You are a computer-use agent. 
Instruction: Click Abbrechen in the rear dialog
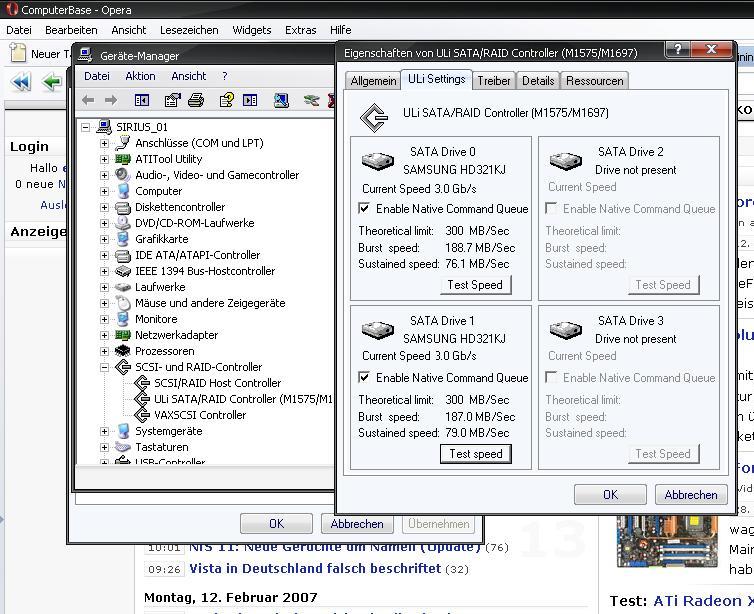click(357, 524)
